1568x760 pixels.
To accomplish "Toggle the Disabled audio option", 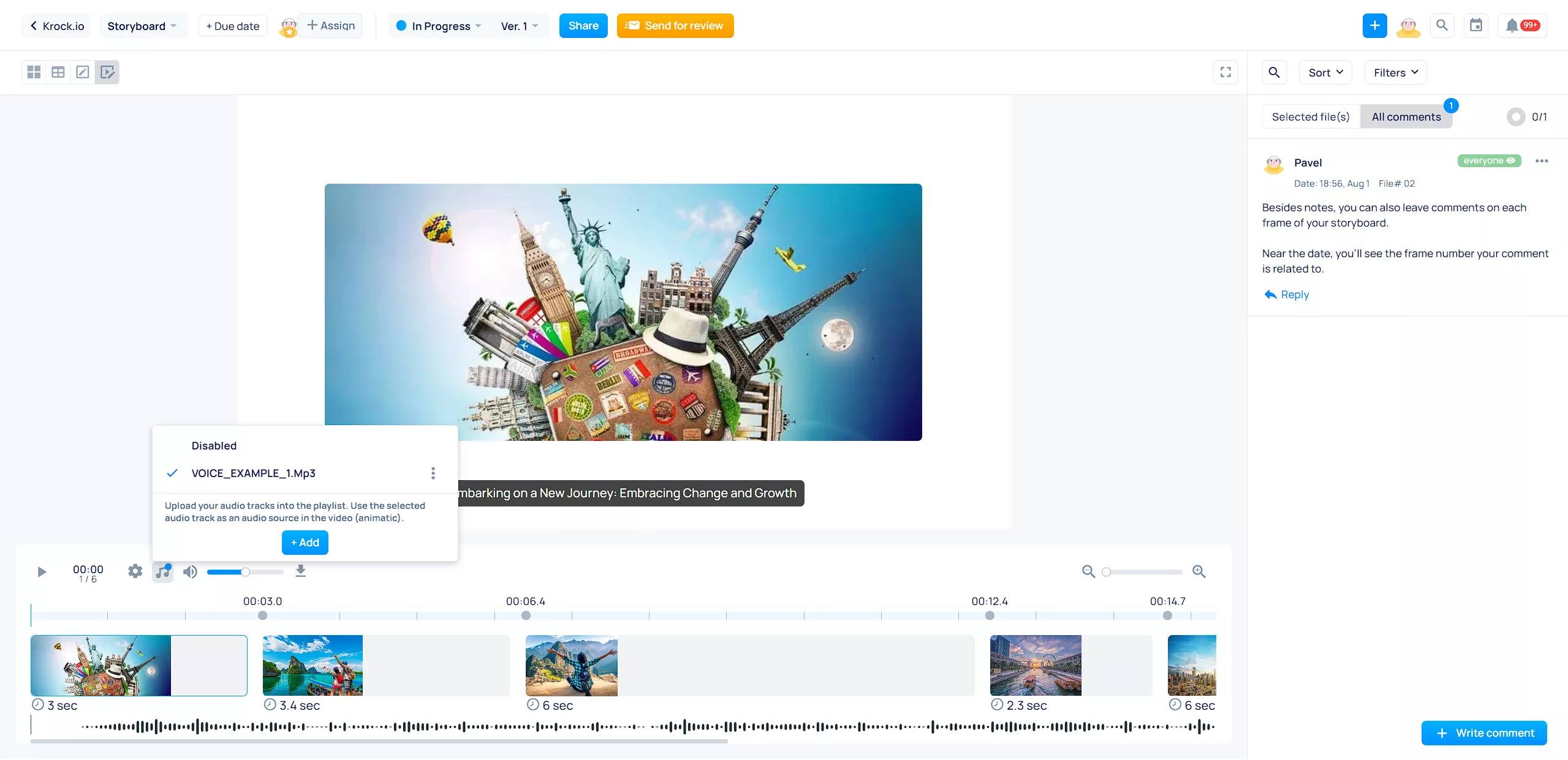I will (x=214, y=445).
